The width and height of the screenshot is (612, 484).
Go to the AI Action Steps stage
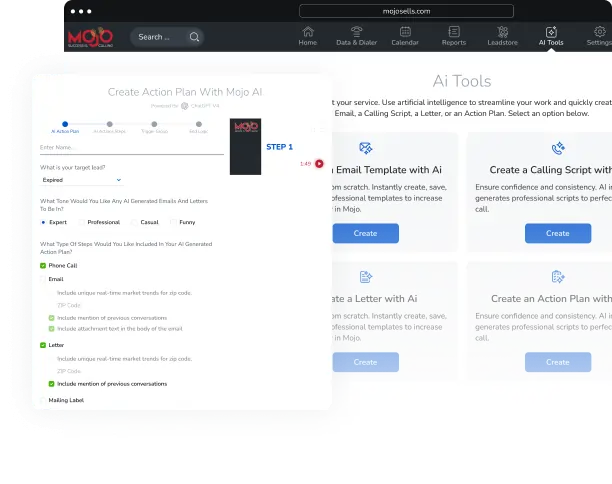pos(110,124)
